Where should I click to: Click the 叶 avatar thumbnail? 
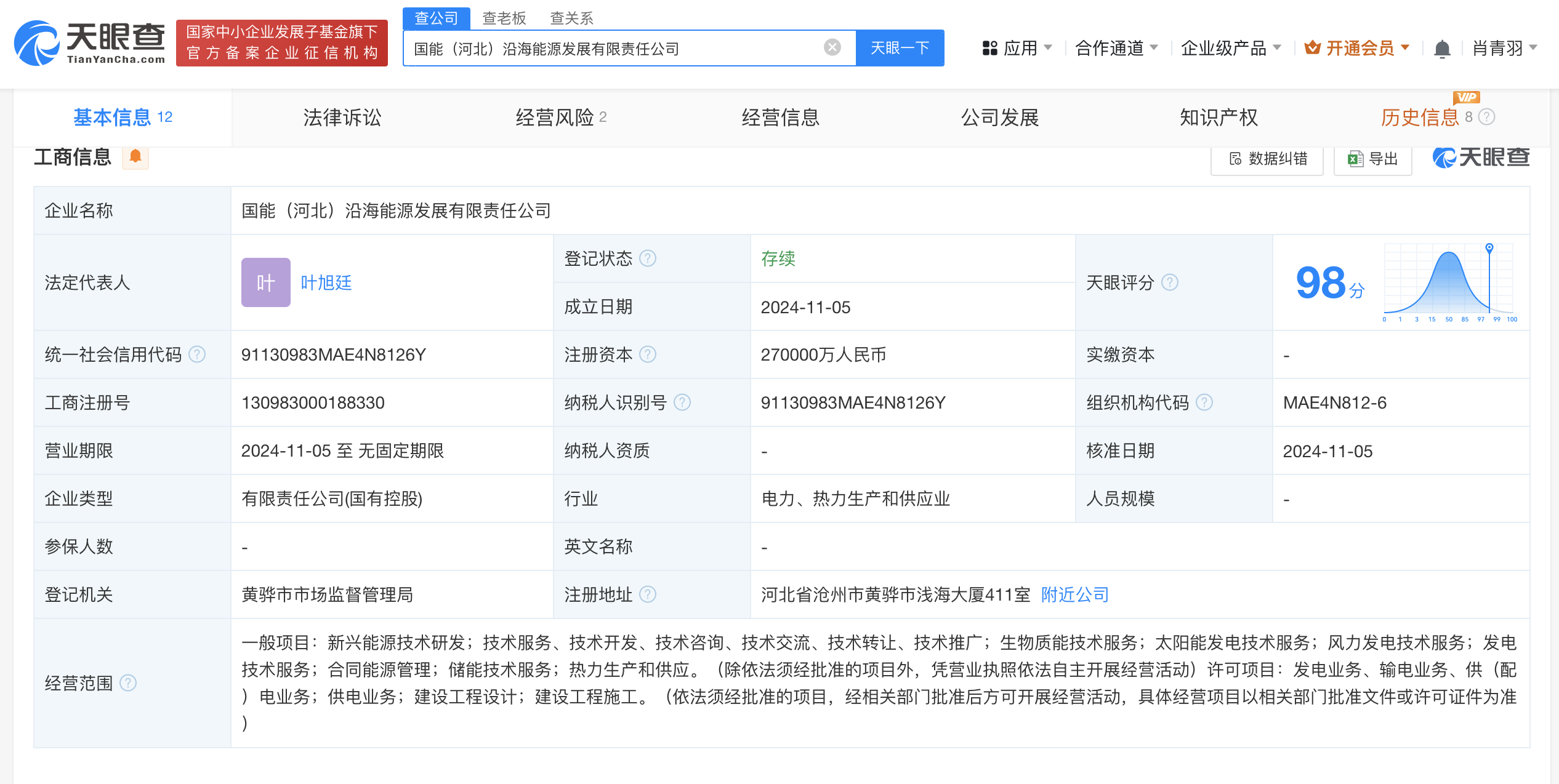pos(265,282)
